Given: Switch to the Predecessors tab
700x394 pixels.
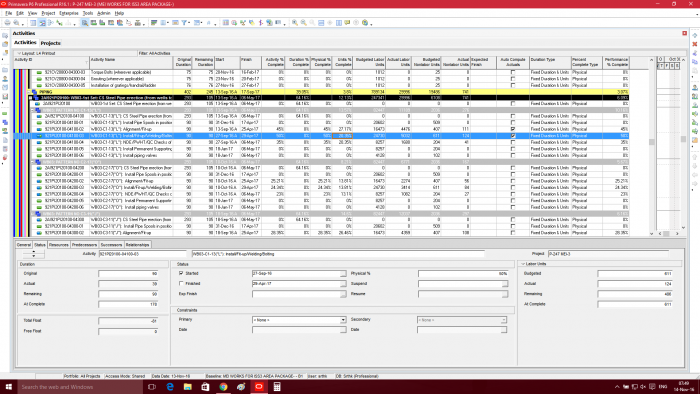Looking at the screenshot, I should click(x=84, y=245).
